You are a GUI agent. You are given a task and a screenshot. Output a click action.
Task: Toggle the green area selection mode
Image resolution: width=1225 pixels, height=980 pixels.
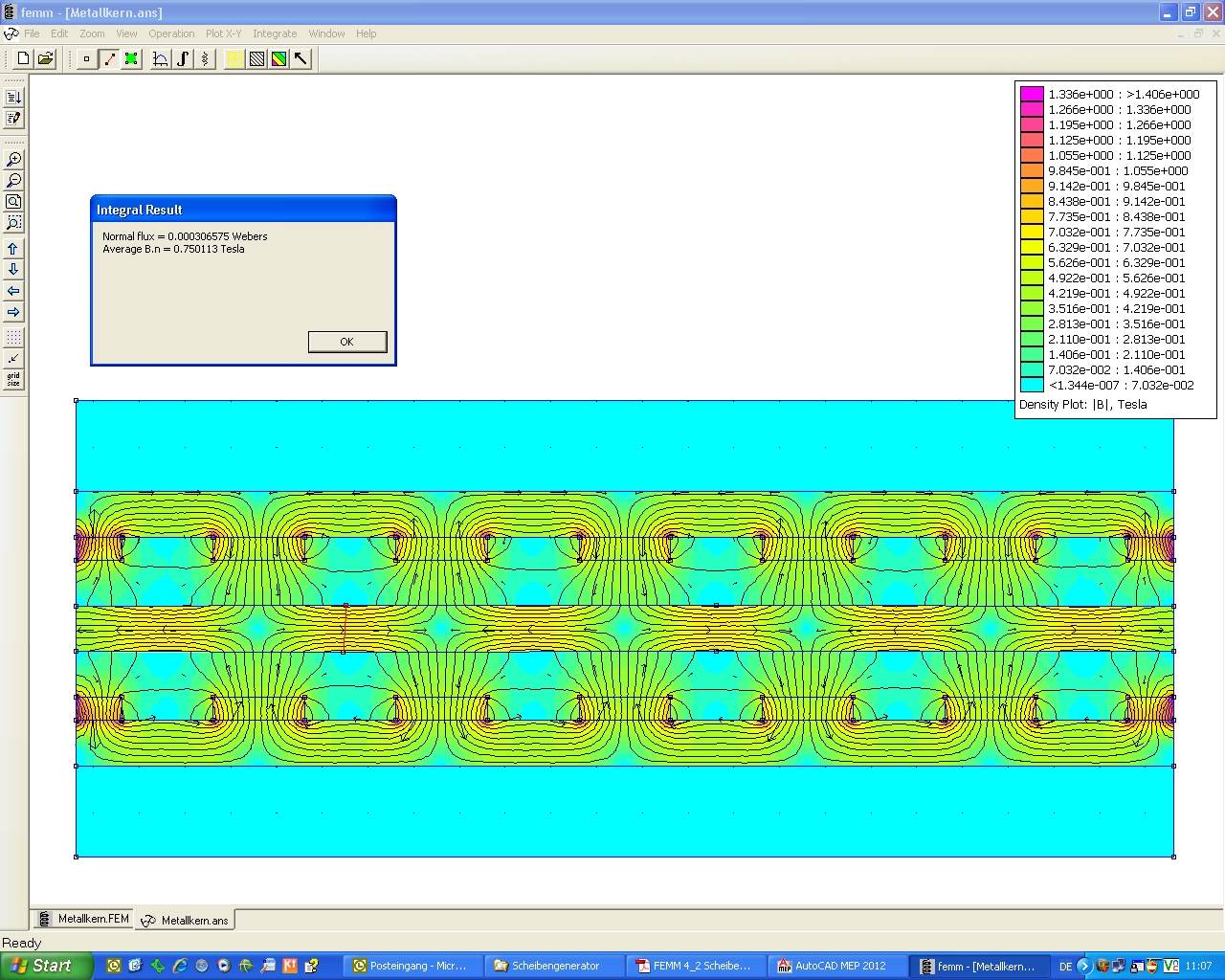tap(132, 59)
